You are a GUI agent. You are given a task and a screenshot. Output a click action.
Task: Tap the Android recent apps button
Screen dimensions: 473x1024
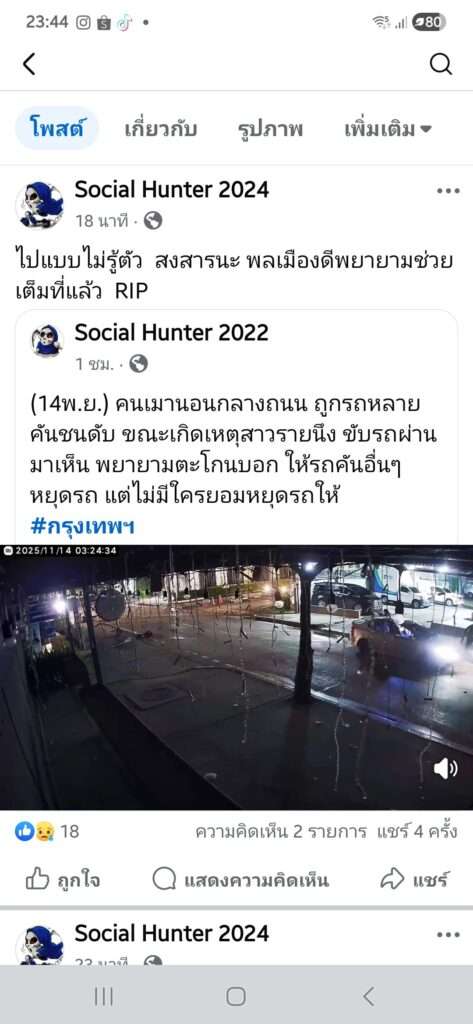click(103, 996)
